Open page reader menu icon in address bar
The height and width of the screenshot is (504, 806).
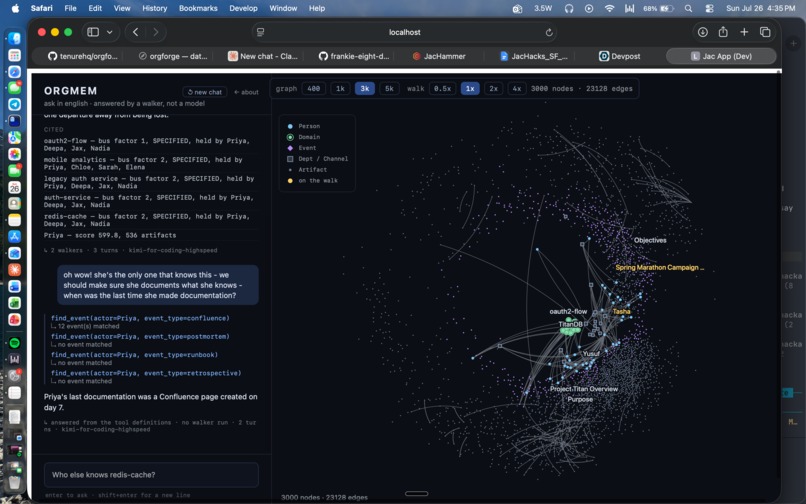261,32
